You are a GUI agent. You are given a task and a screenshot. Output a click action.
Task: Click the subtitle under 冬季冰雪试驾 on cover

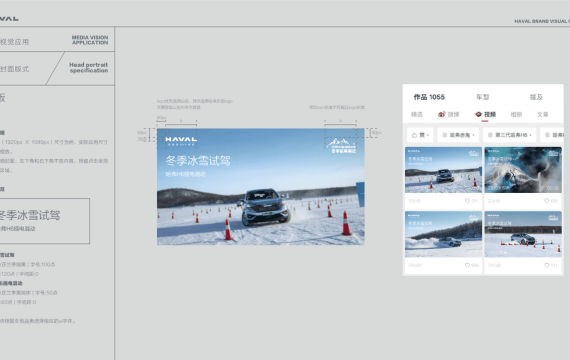[x=185, y=174]
